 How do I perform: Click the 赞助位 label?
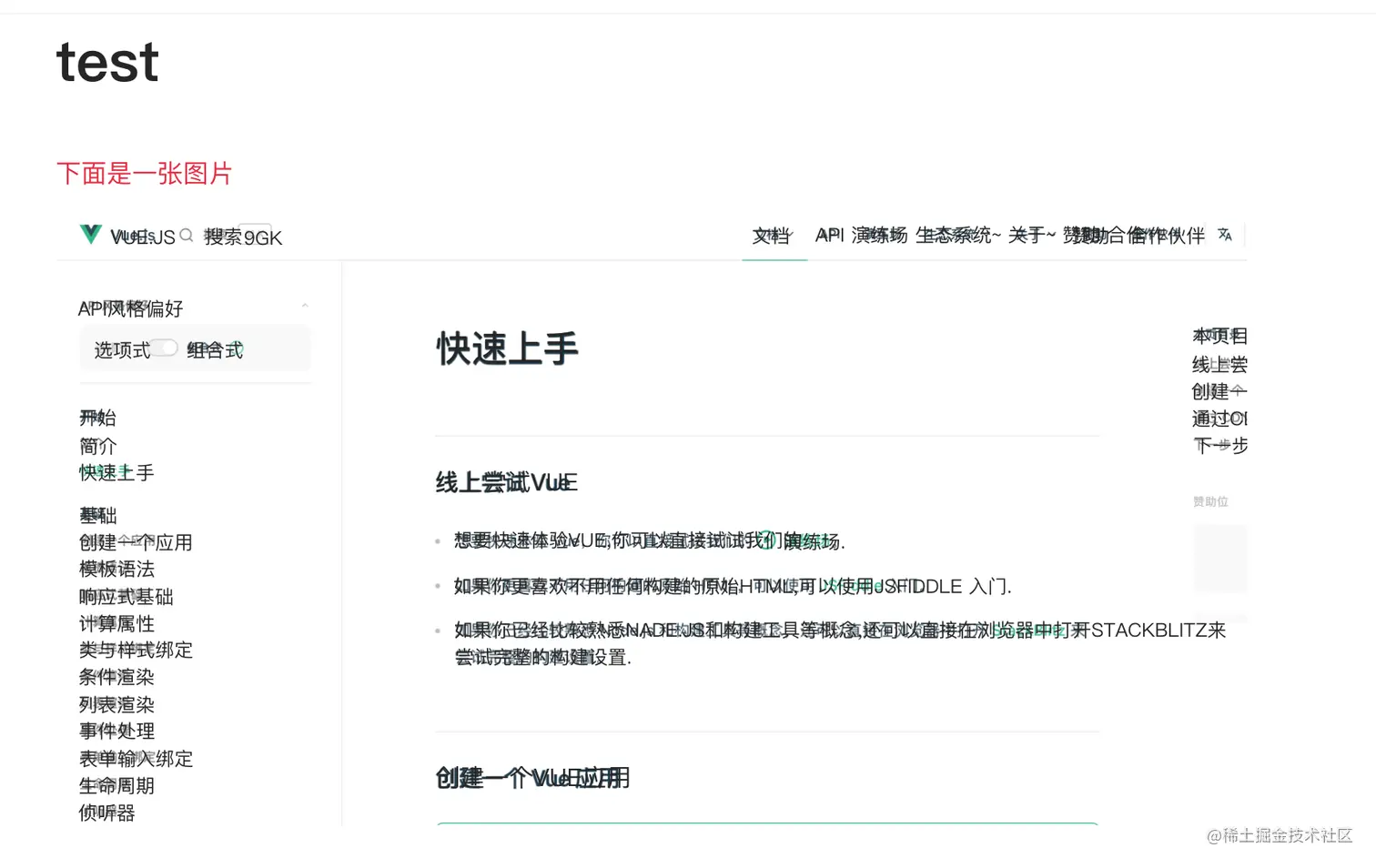pyautogui.click(x=1210, y=501)
